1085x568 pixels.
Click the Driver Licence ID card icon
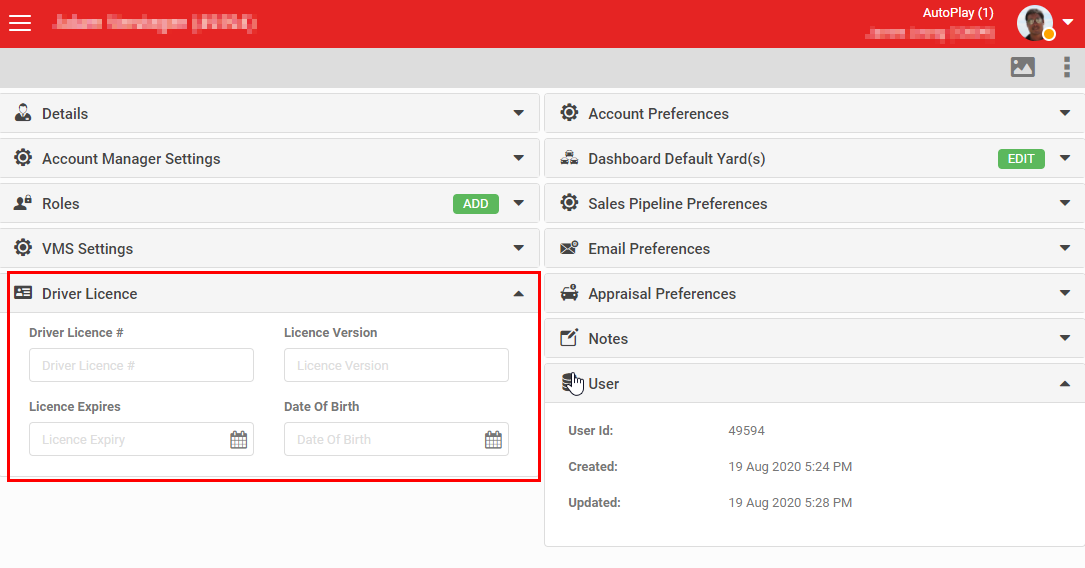point(23,293)
